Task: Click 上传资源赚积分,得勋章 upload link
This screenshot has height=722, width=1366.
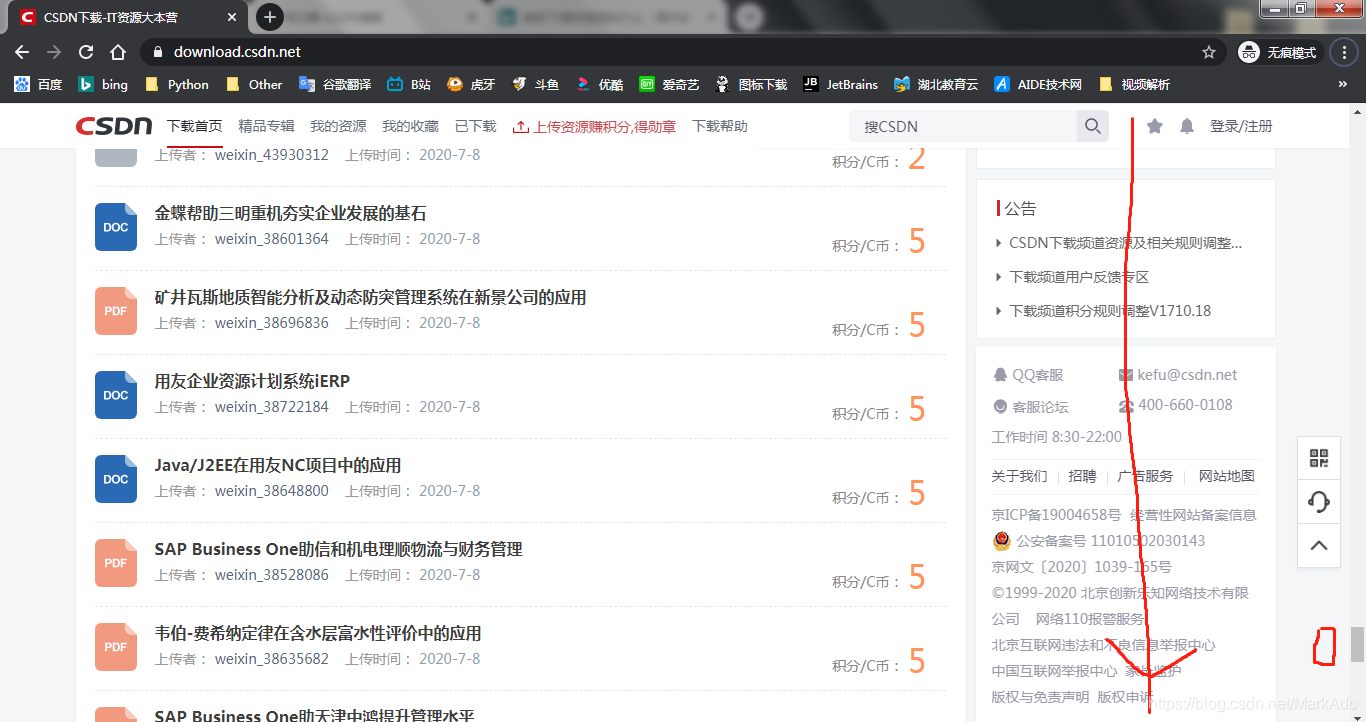Action: coord(594,126)
